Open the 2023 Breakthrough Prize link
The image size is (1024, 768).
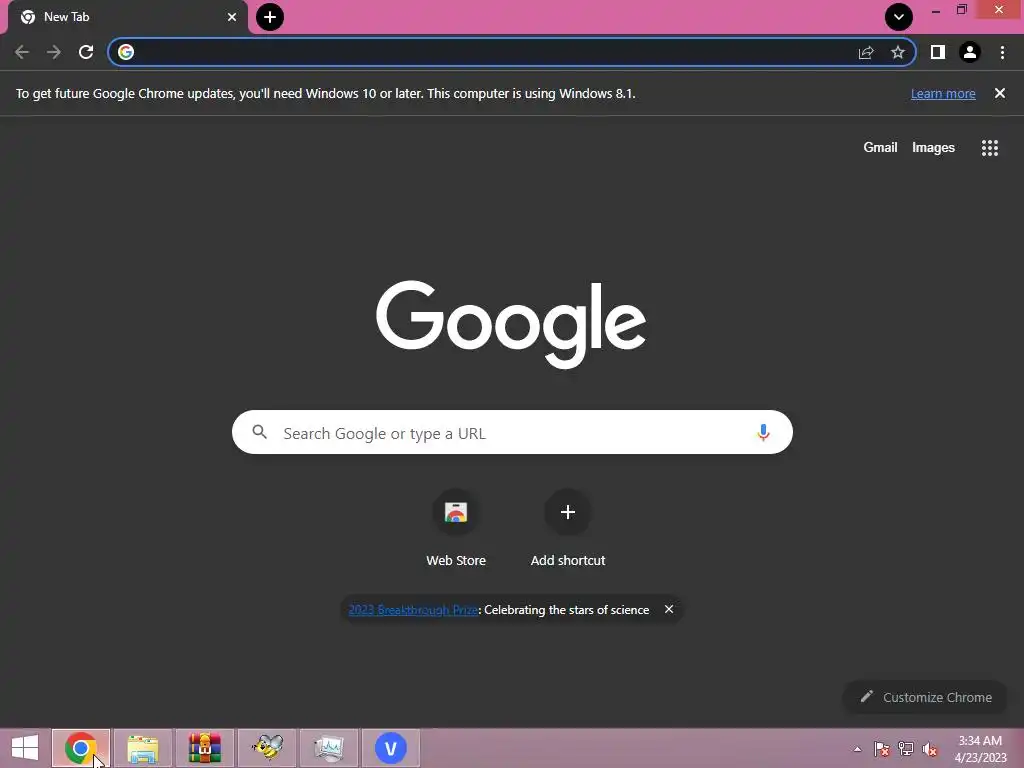point(413,610)
